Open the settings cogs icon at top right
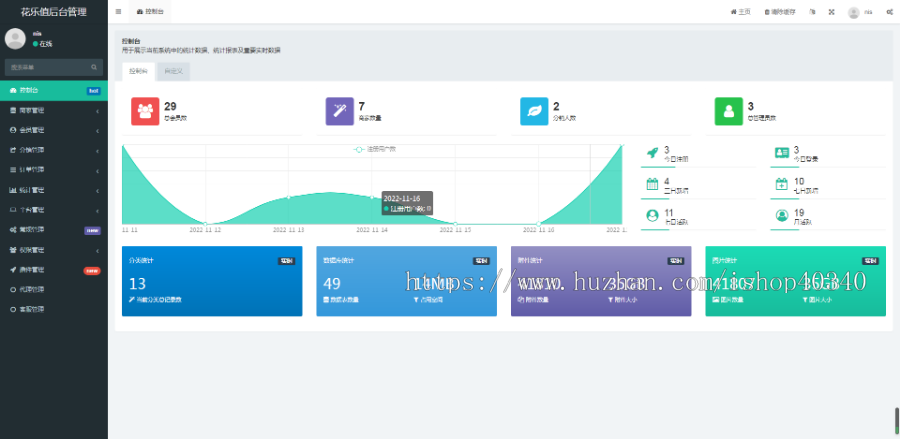Image resolution: width=900 pixels, height=439 pixels. pos(889,11)
